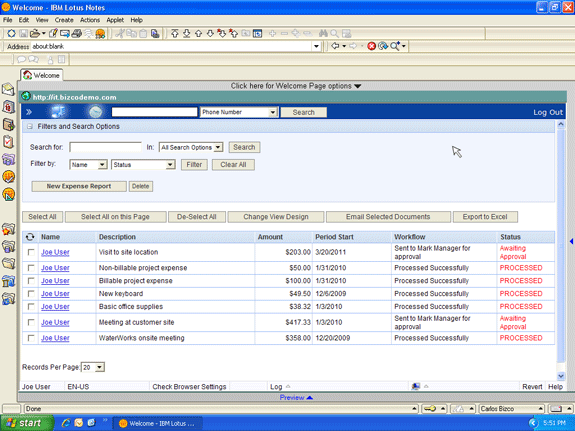Viewport: 575px width, 431px height.
Task: Open the Help menu
Action: click(136, 20)
